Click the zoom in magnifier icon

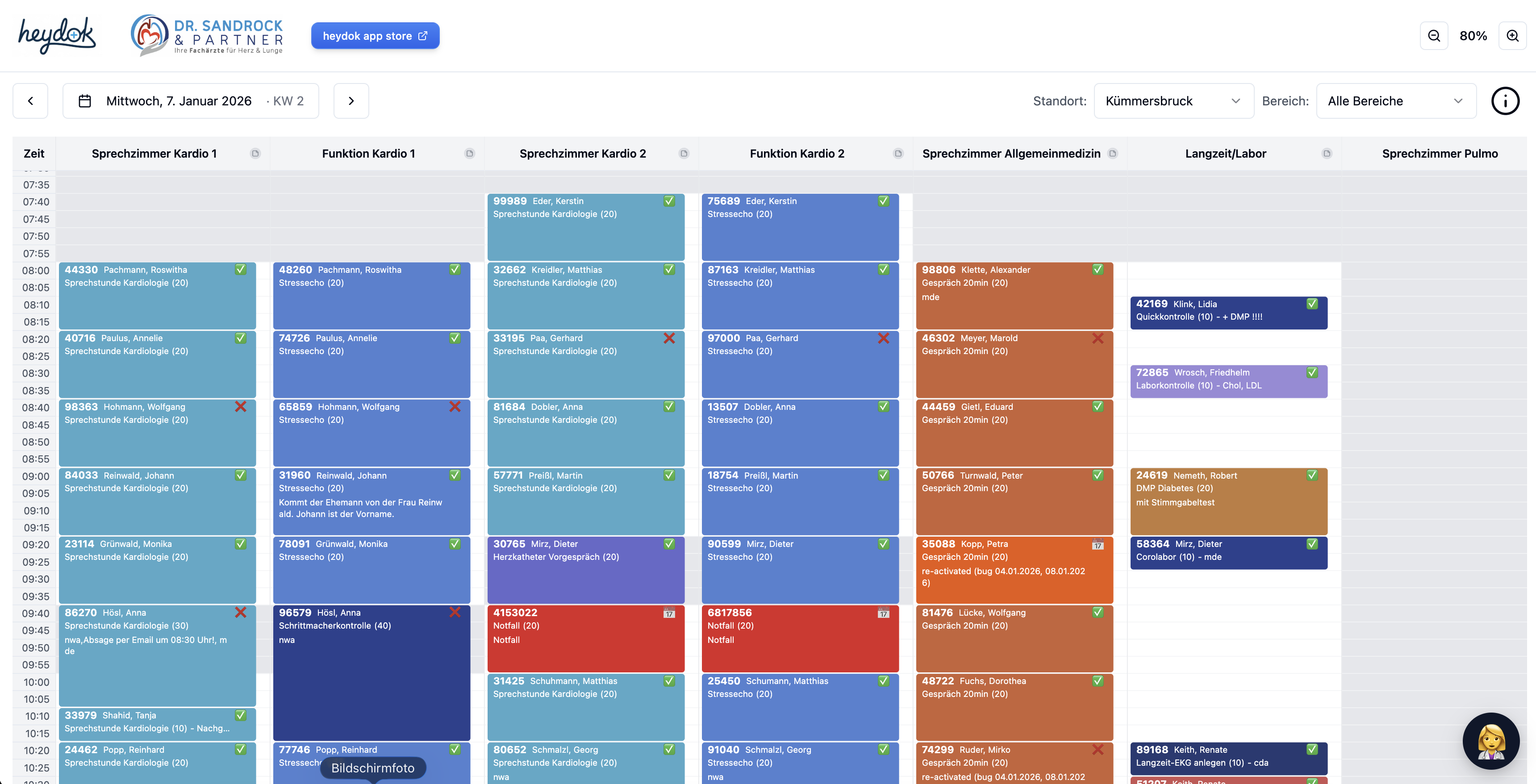click(1512, 36)
